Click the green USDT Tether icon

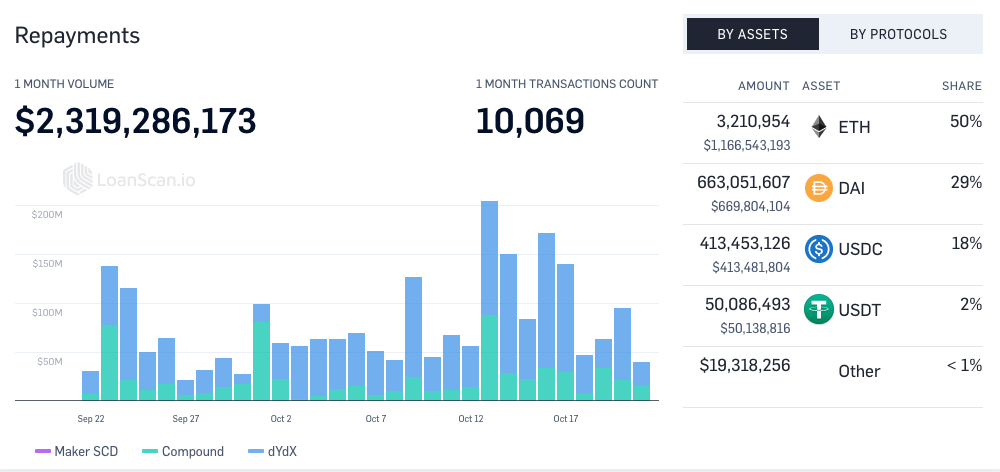click(x=819, y=309)
